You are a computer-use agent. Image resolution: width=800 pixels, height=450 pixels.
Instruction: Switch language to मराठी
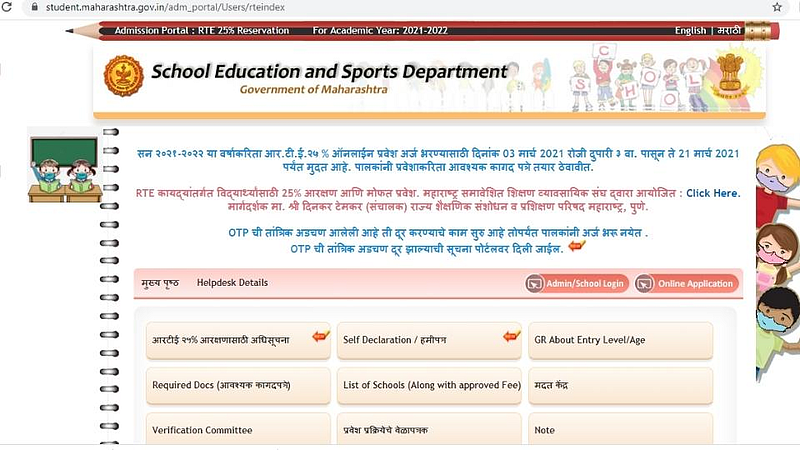point(729,31)
